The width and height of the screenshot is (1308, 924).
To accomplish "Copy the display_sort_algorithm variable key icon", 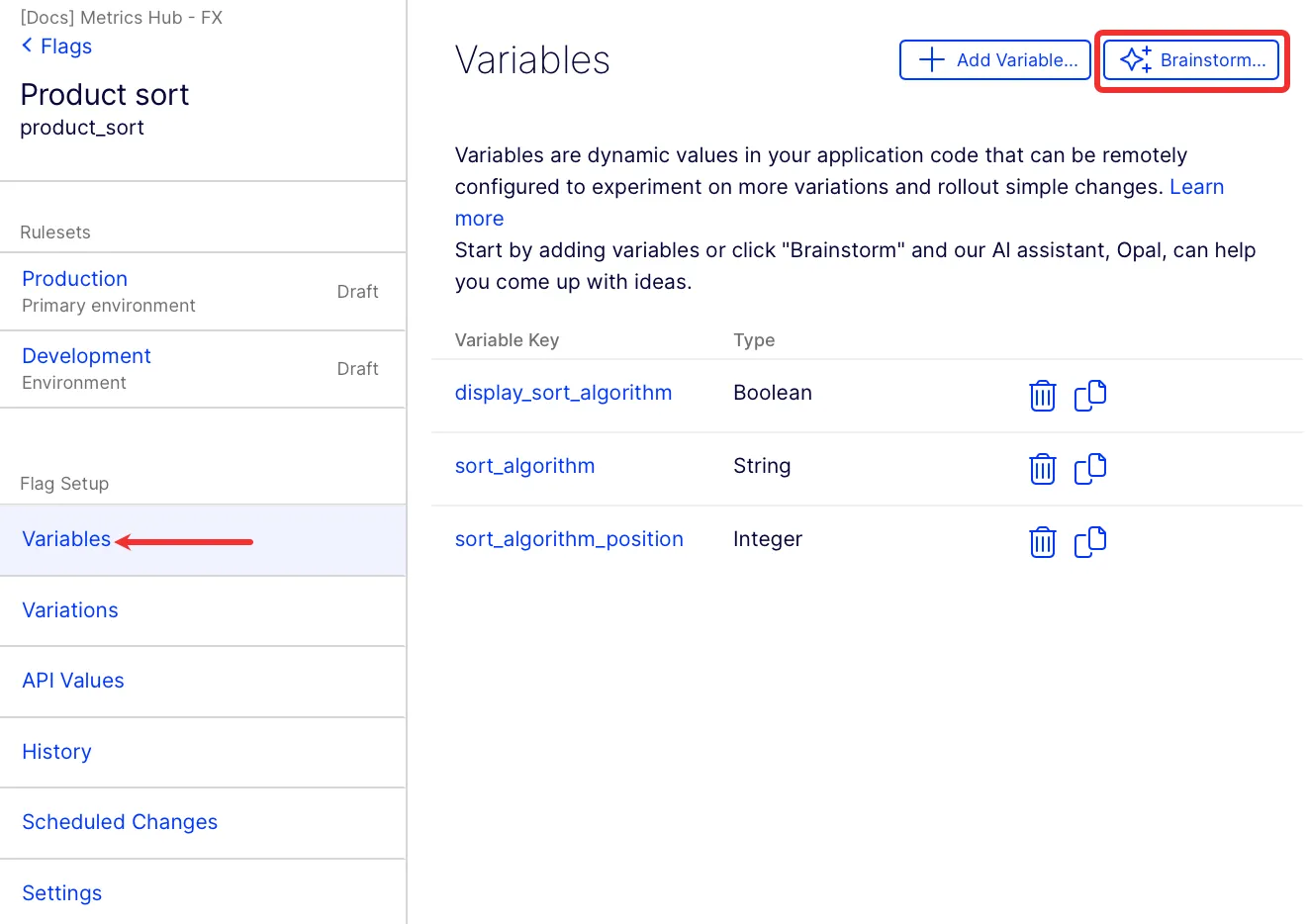I will (x=1090, y=395).
